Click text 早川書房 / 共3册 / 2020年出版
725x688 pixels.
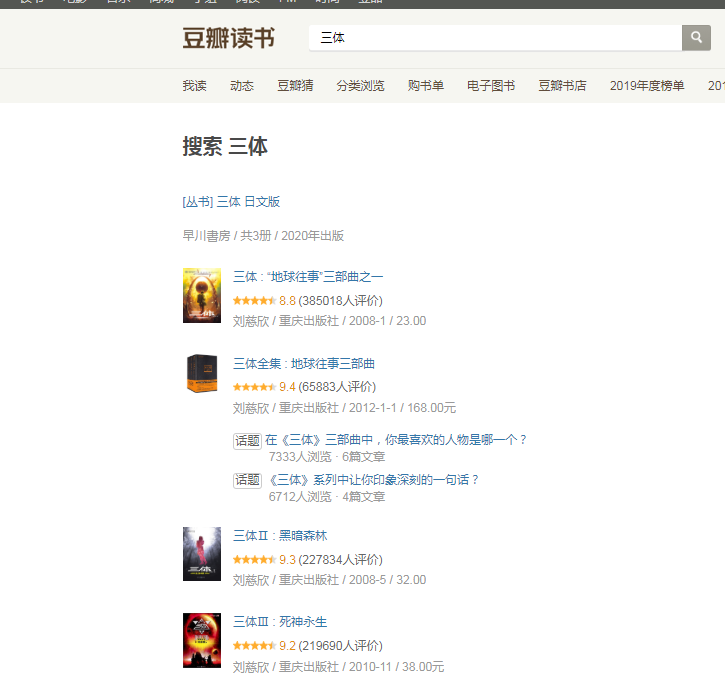point(263,236)
